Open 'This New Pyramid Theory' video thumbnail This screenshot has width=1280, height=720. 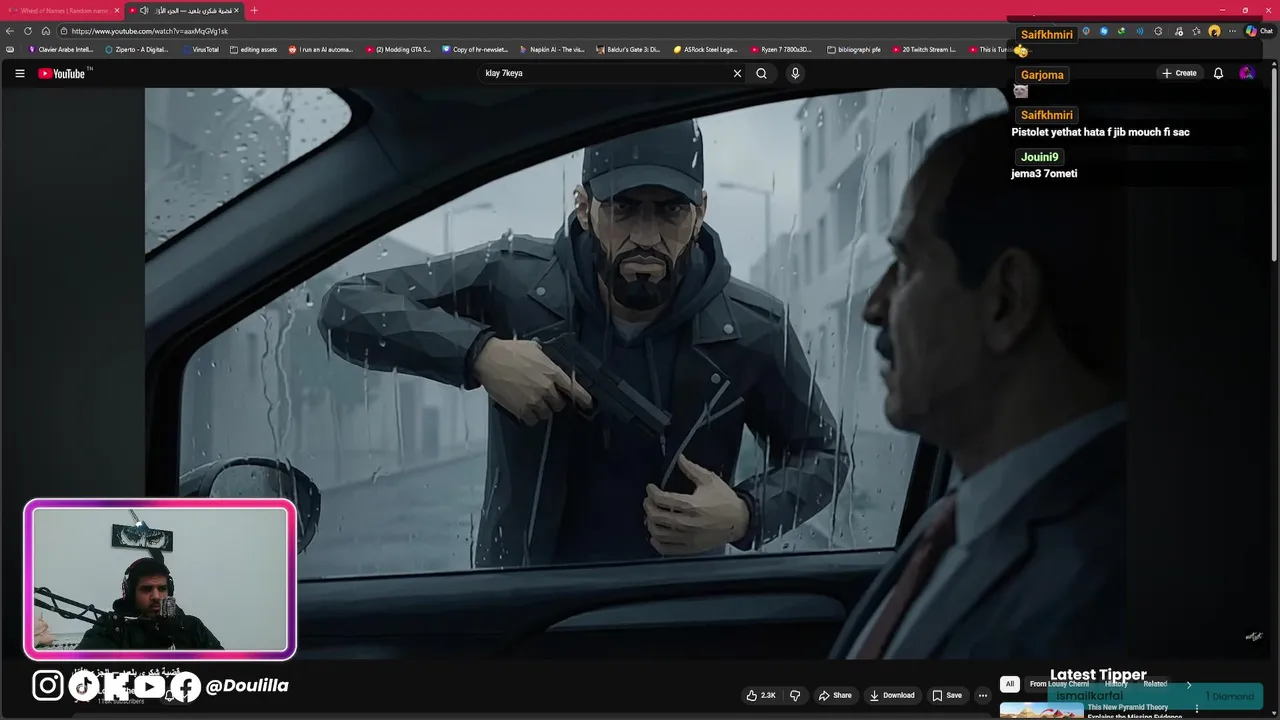pyautogui.click(x=1041, y=710)
